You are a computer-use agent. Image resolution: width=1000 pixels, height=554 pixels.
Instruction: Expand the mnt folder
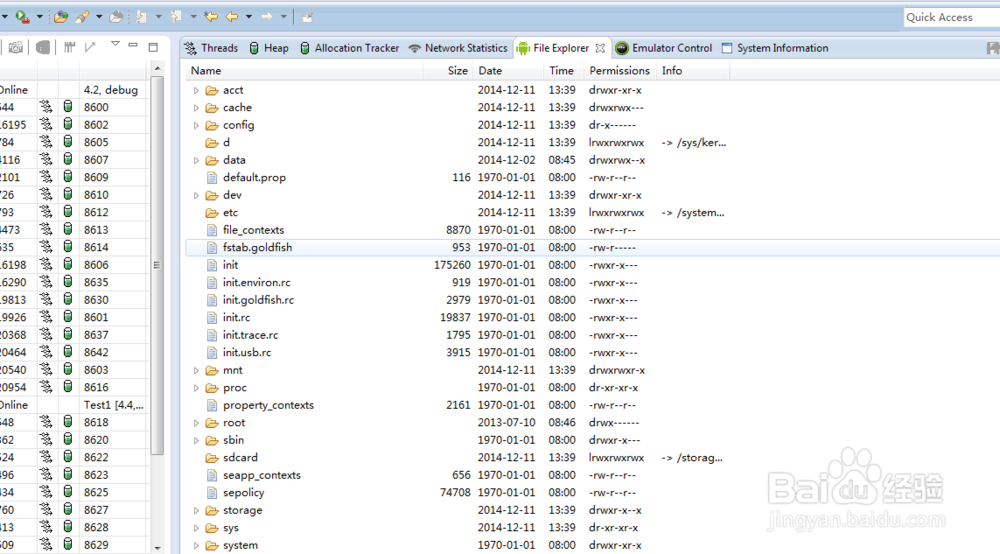pos(196,370)
